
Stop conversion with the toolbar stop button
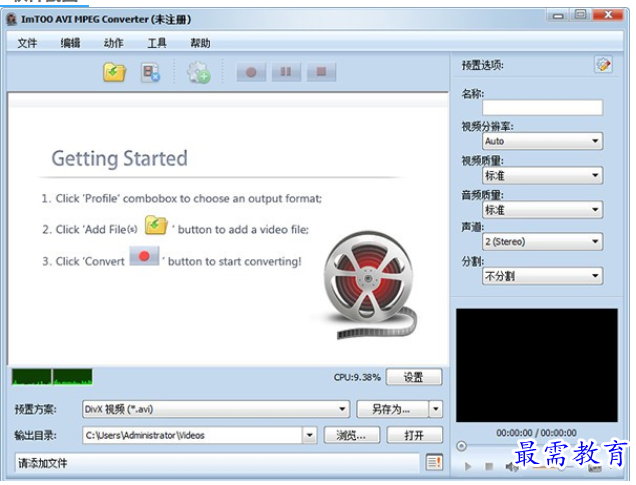click(x=321, y=72)
